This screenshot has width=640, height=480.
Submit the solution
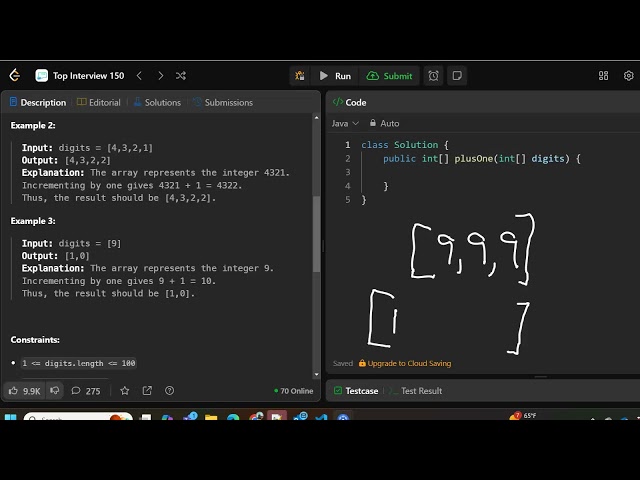point(389,76)
